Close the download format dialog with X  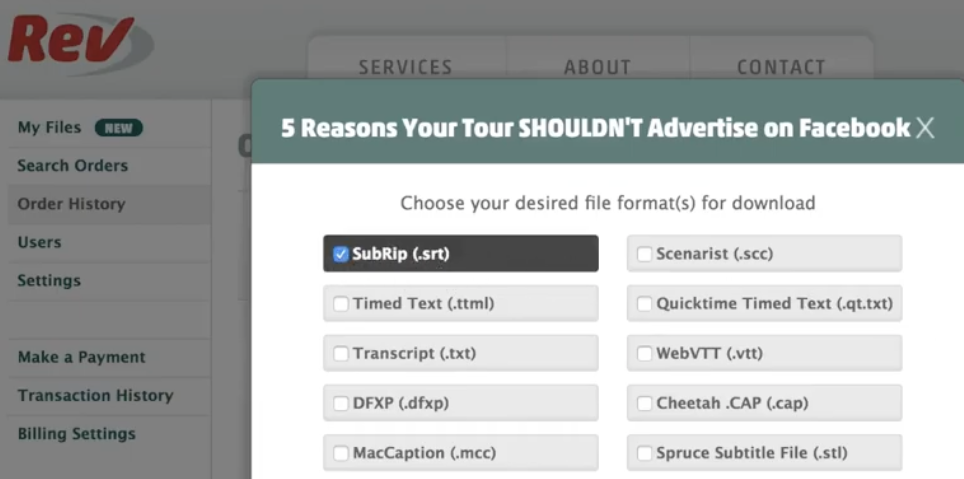[x=925, y=128]
